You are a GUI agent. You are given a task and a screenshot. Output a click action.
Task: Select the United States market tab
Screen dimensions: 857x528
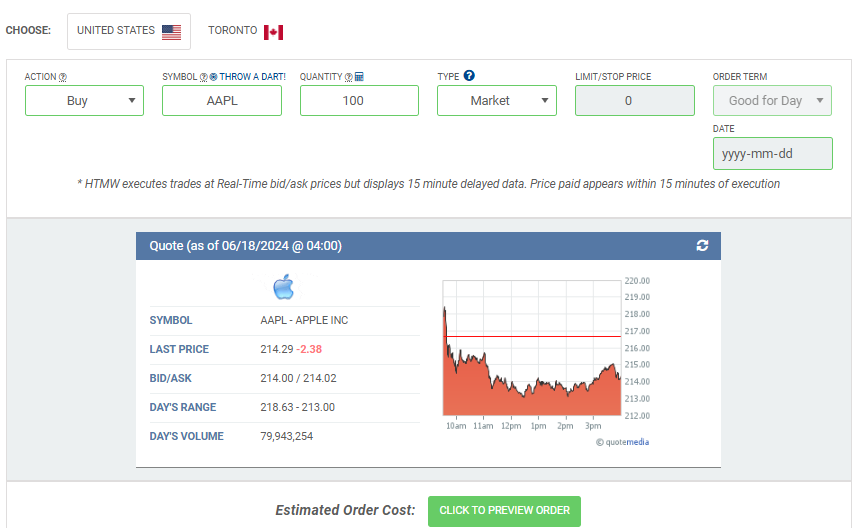[x=129, y=31]
